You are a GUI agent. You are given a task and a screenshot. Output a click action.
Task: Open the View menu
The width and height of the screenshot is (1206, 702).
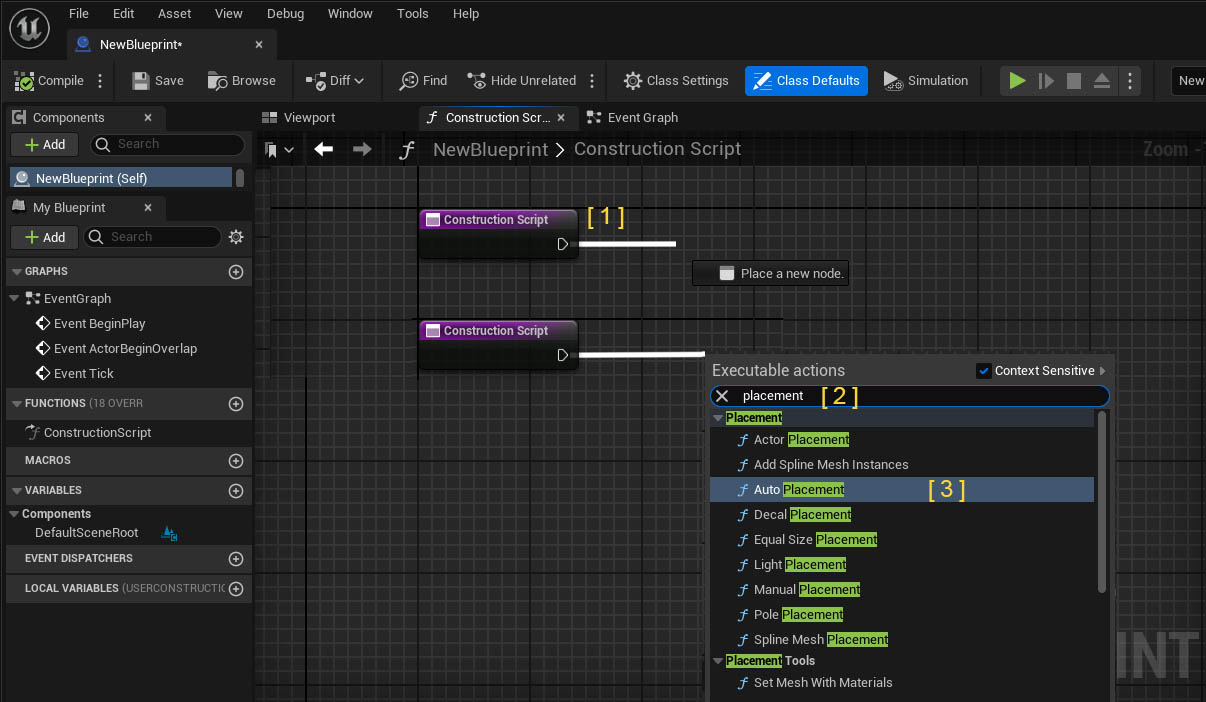coord(229,13)
